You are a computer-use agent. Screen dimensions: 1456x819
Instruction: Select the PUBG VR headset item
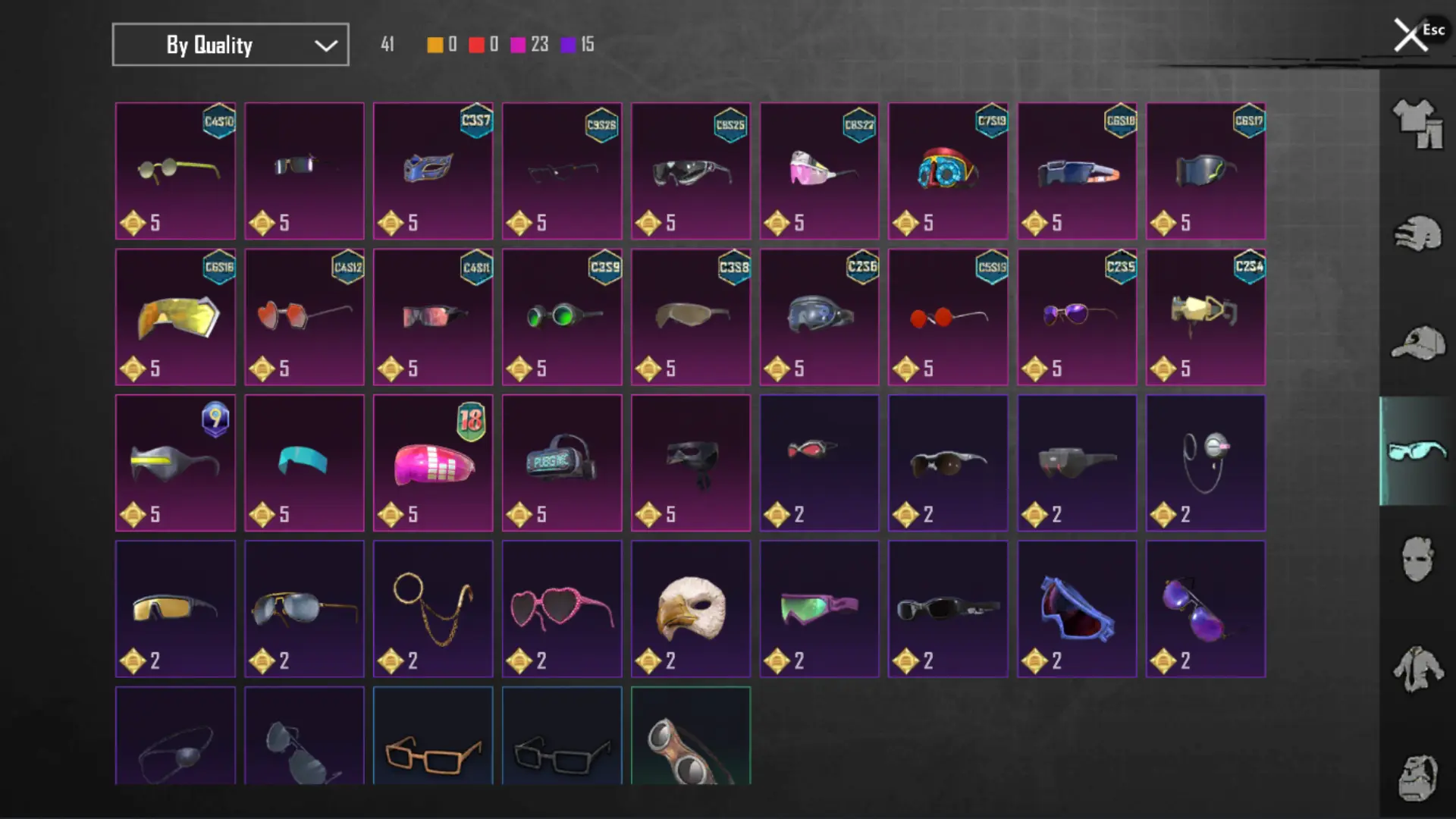click(562, 463)
